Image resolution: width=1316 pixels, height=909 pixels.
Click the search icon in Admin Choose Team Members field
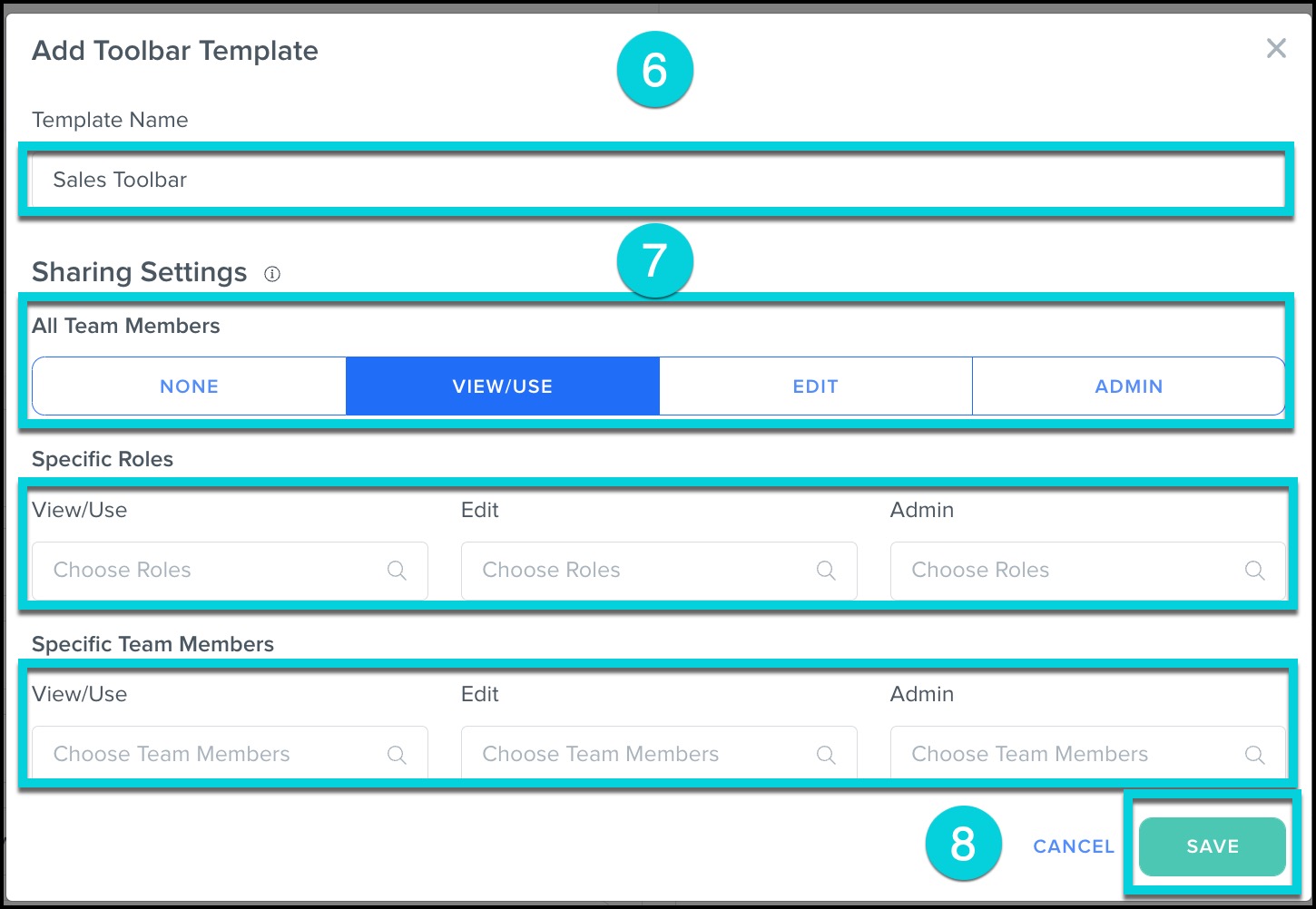click(x=1255, y=754)
